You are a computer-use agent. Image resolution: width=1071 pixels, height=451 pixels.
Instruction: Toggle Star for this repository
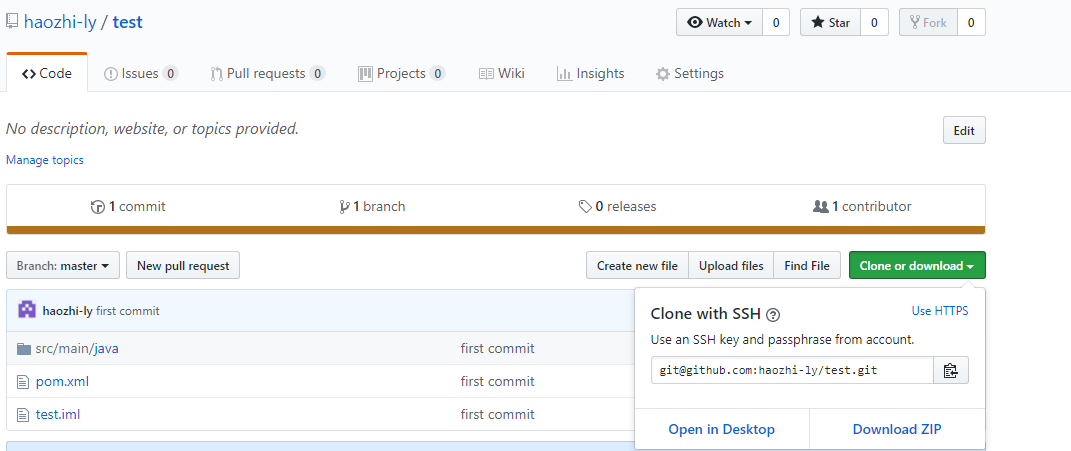(x=831, y=23)
